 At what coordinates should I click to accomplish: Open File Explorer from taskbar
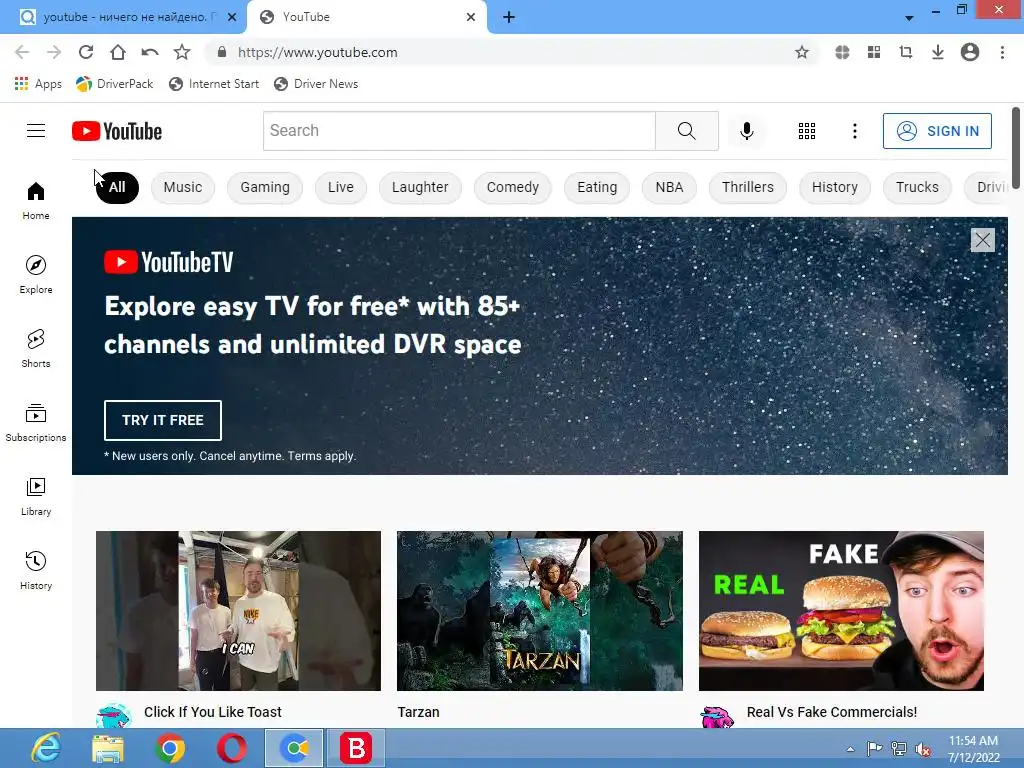(108, 748)
